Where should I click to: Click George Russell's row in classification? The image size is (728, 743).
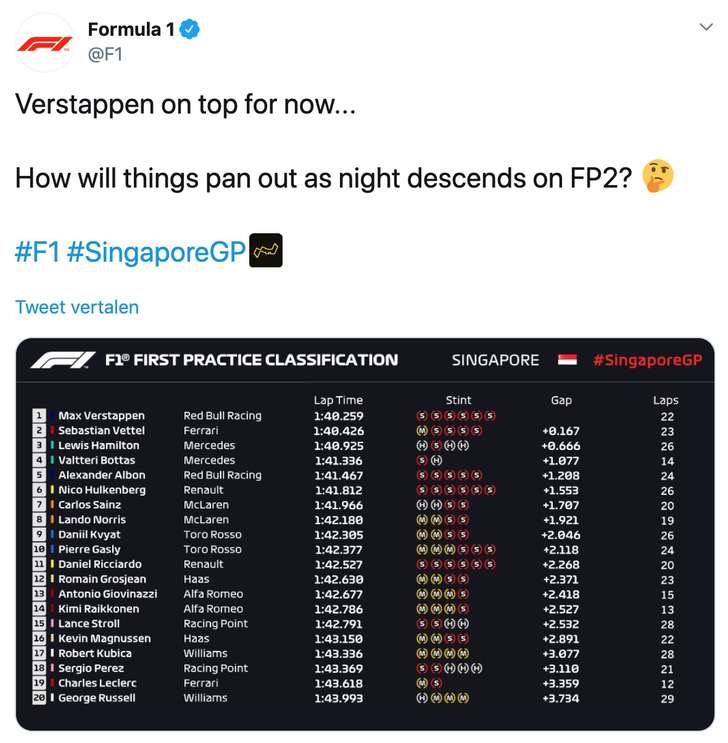point(97,698)
